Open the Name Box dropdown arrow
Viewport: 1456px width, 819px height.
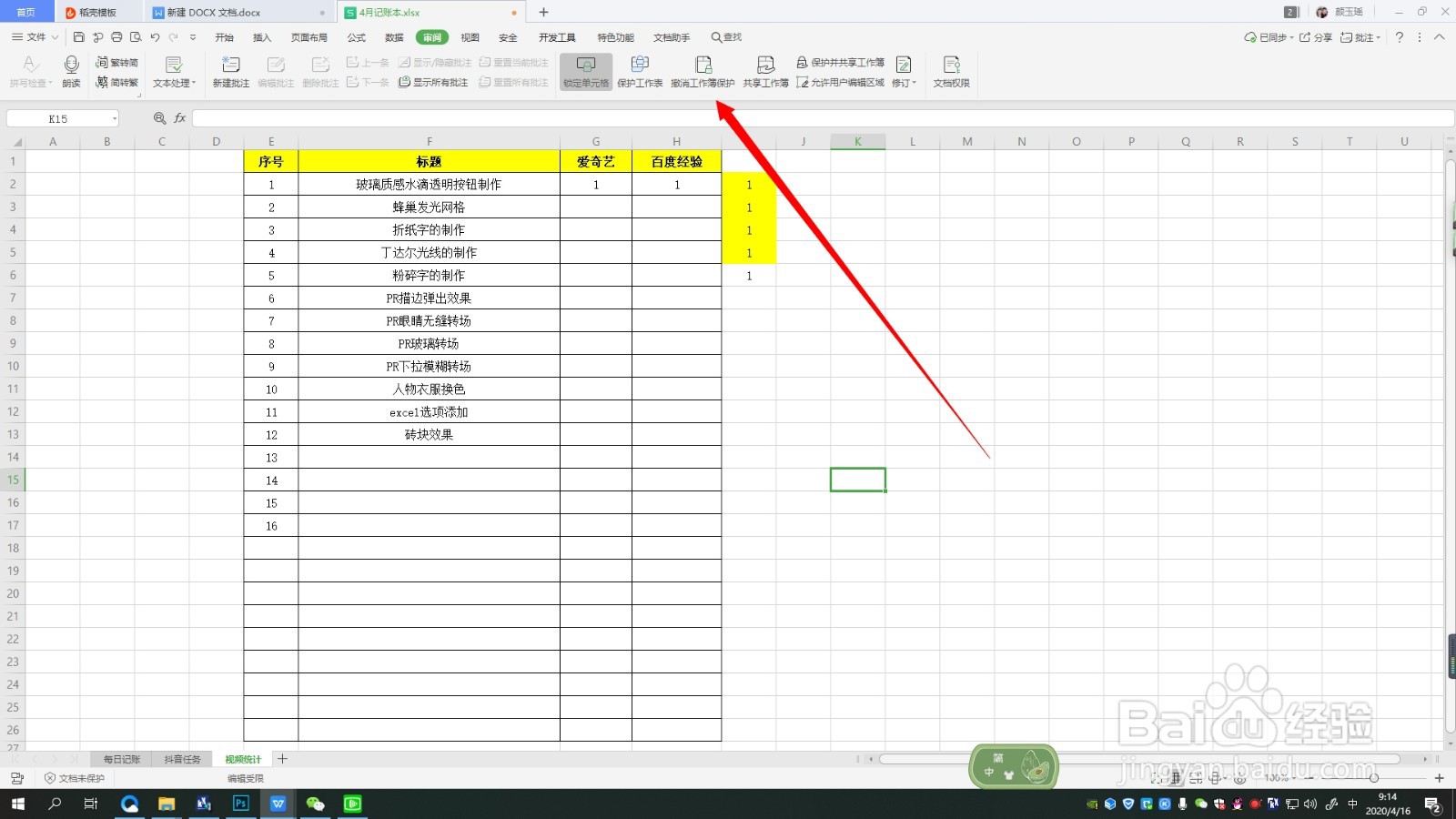tap(114, 118)
